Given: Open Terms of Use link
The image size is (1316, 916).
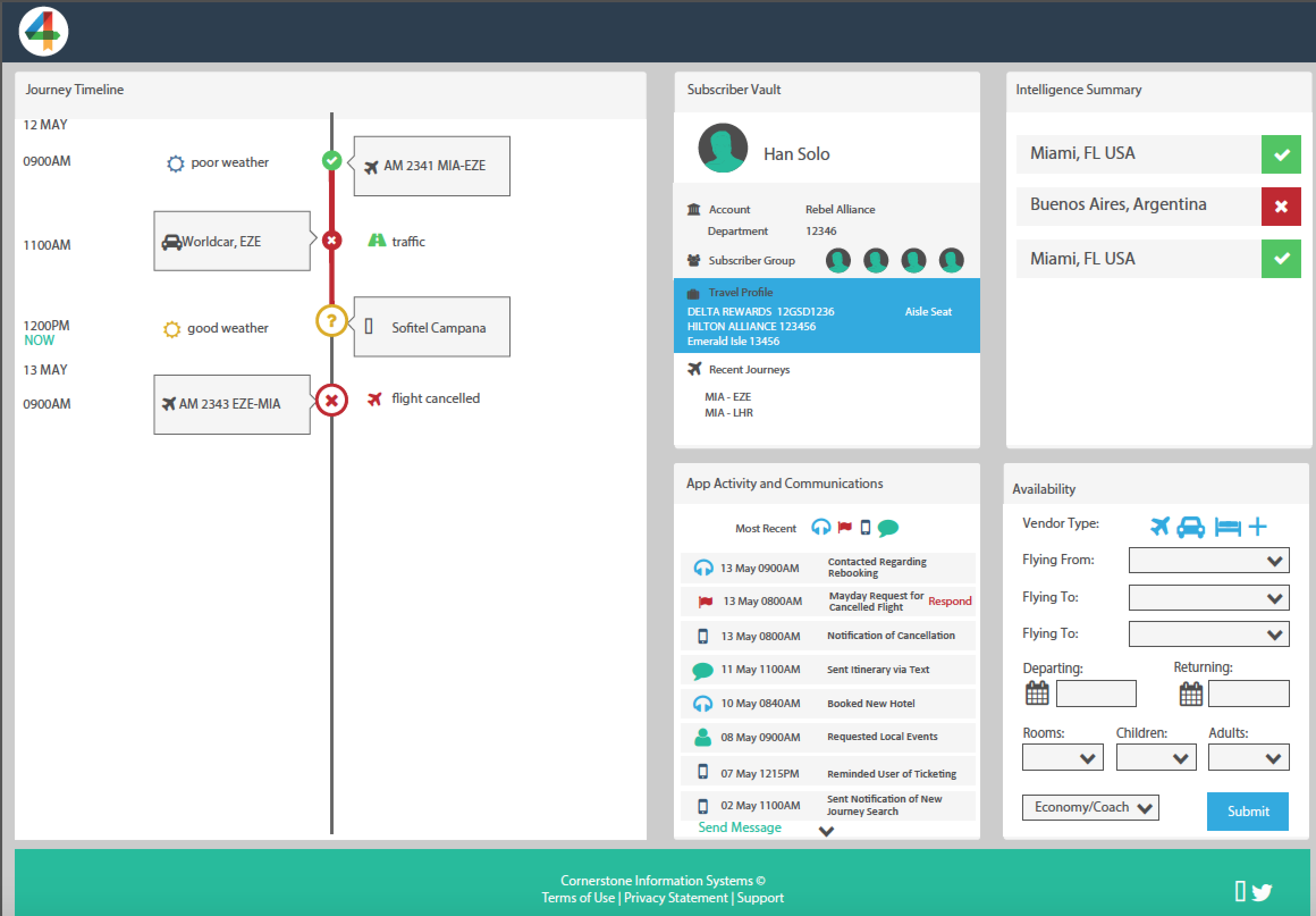Looking at the screenshot, I should [x=578, y=898].
